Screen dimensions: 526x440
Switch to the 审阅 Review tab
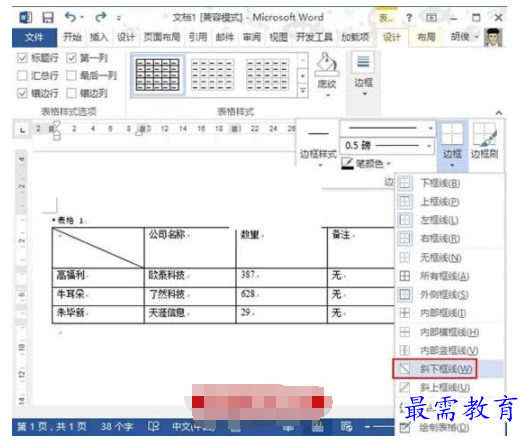click(x=252, y=37)
